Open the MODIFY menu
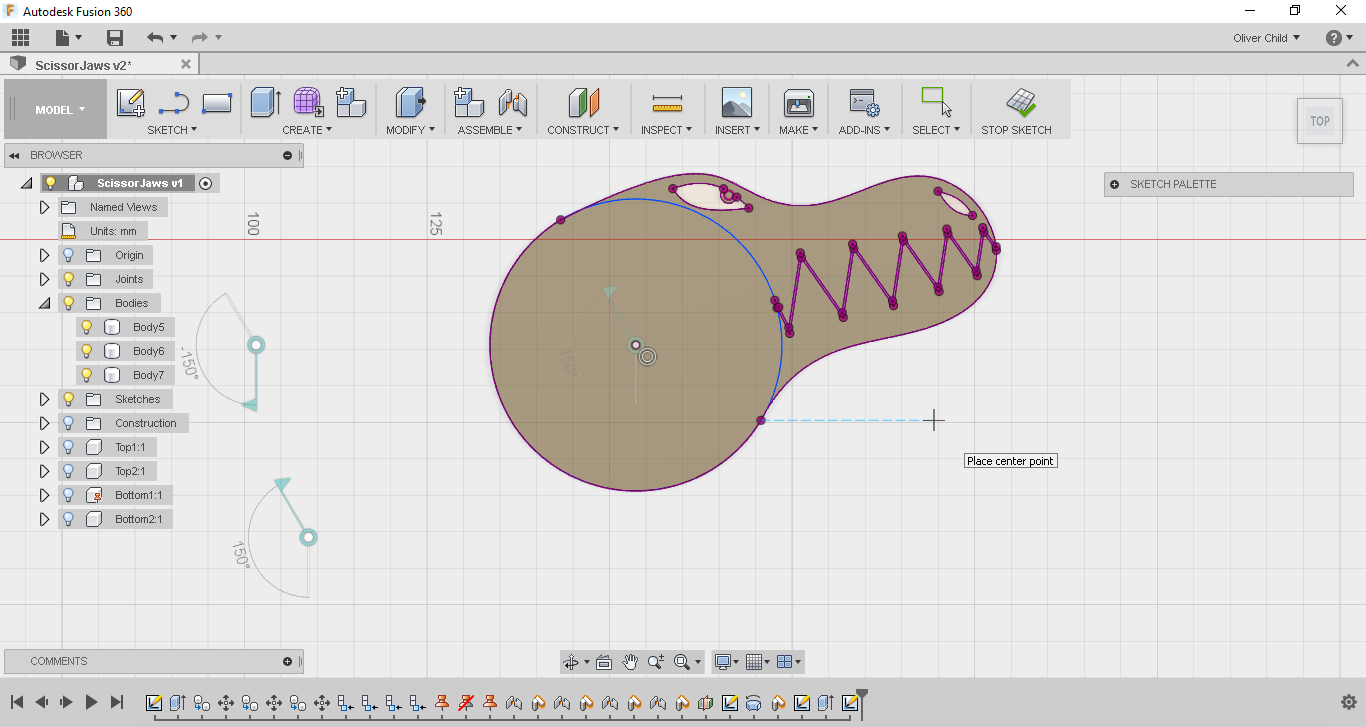Image resolution: width=1366 pixels, height=727 pixels. 410,130
